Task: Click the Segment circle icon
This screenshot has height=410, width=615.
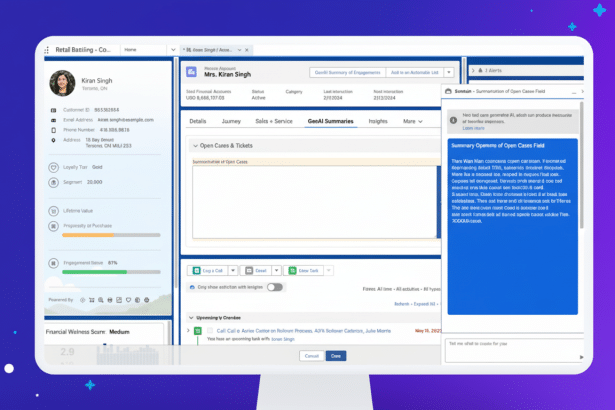Action: 53,182
